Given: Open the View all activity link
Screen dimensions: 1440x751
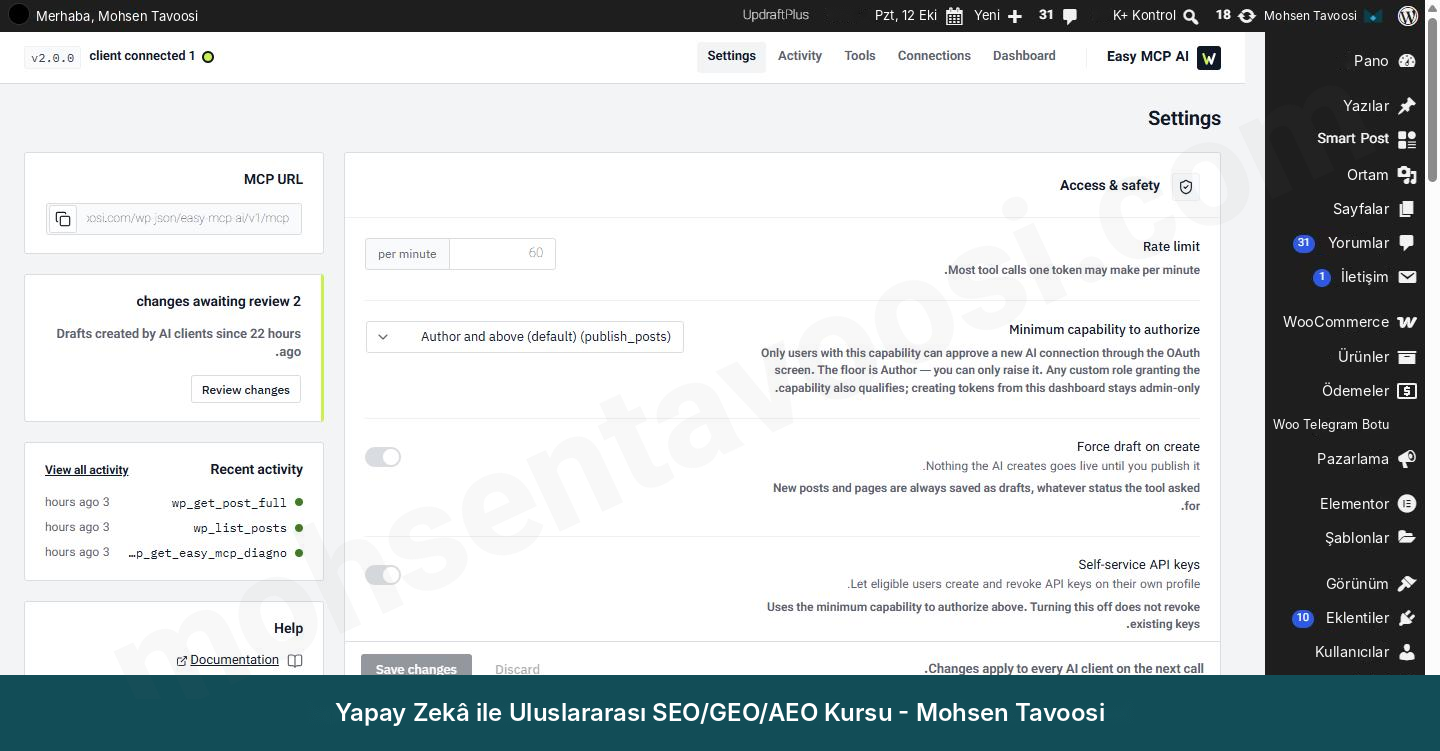Looking at the screenshot, I should 87,470.
